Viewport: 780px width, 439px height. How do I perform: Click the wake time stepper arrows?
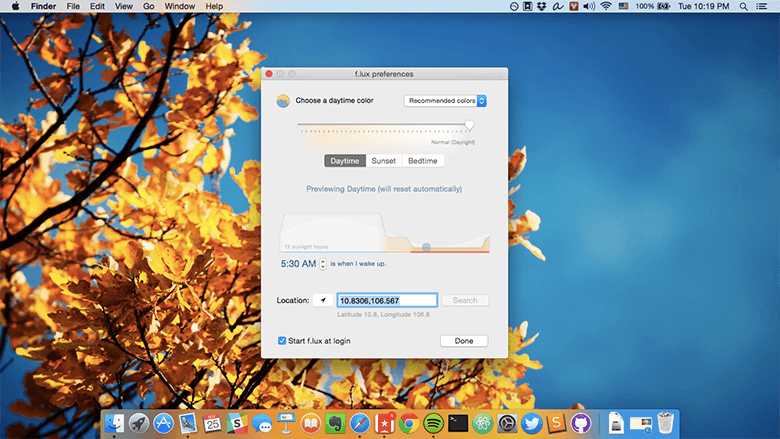click(x=322, y=264)
